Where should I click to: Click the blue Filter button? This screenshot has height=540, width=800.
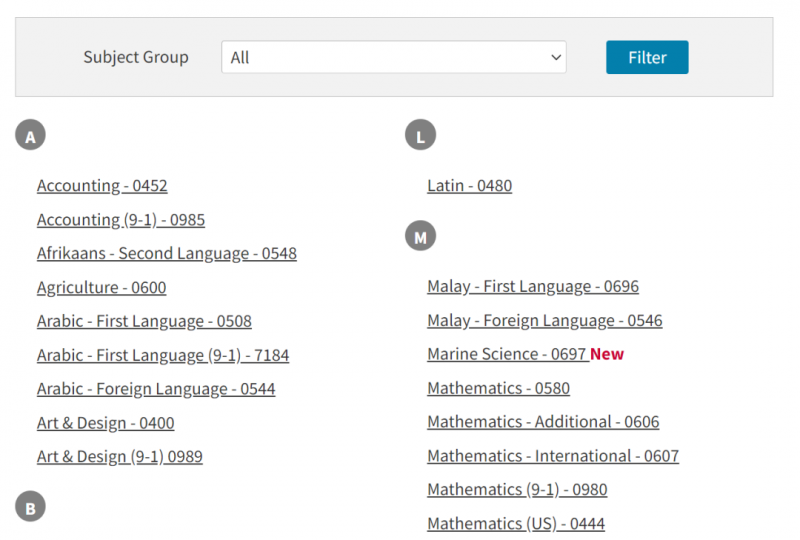pos(647,57)
